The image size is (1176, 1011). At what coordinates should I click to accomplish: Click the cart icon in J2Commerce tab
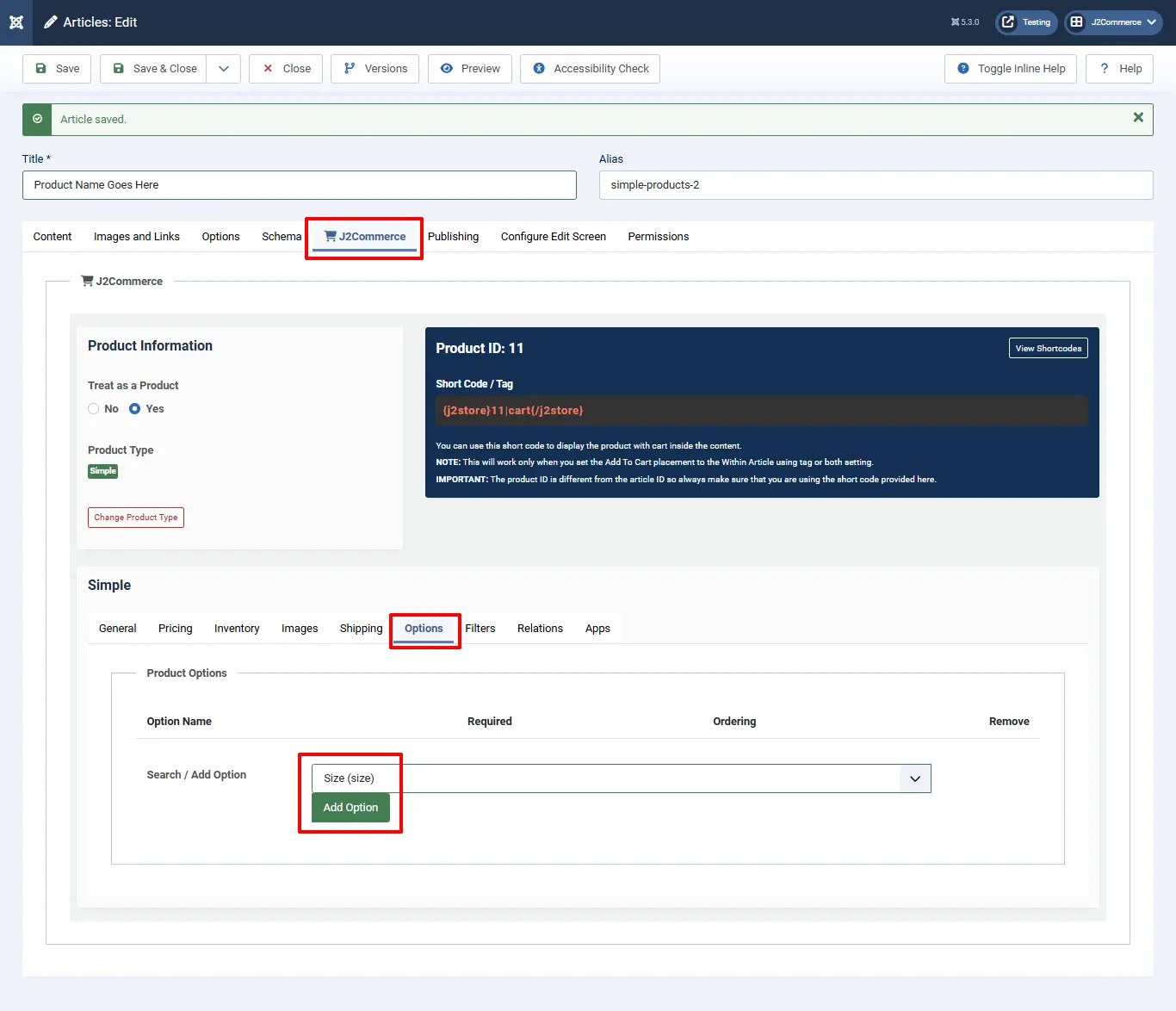[331, 236]
